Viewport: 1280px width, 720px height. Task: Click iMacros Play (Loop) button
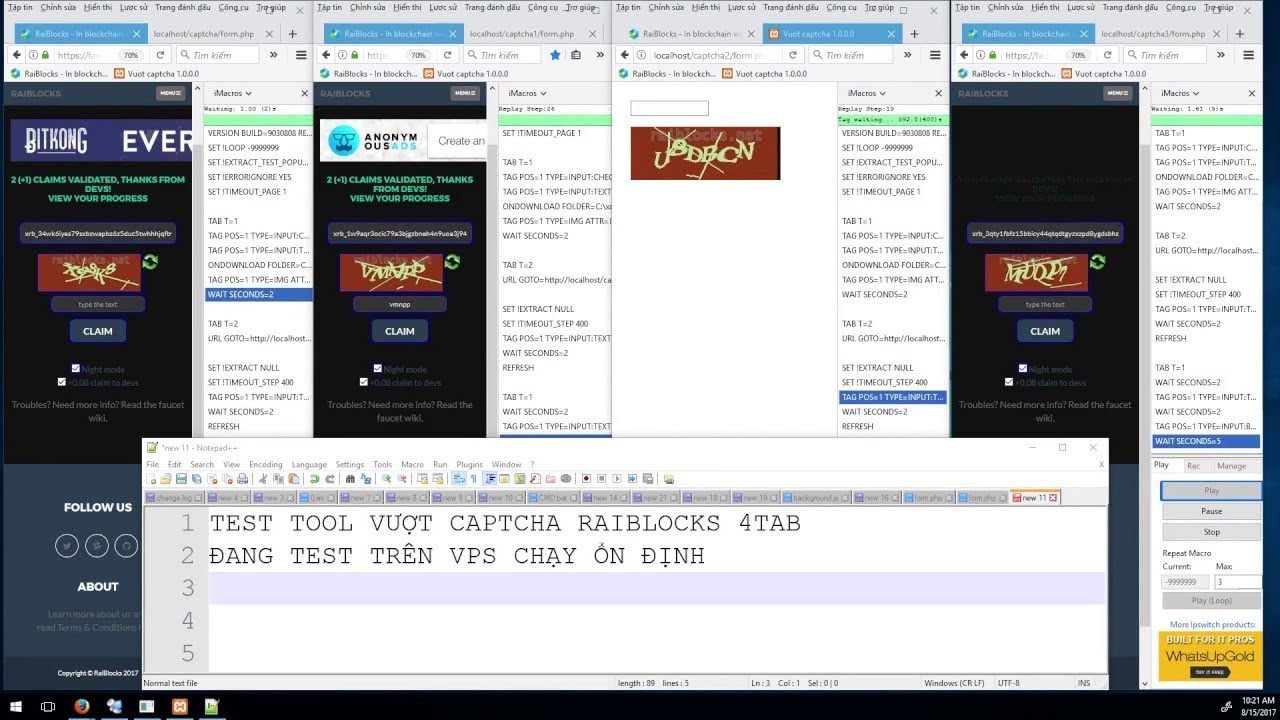tap(1211, 601)
